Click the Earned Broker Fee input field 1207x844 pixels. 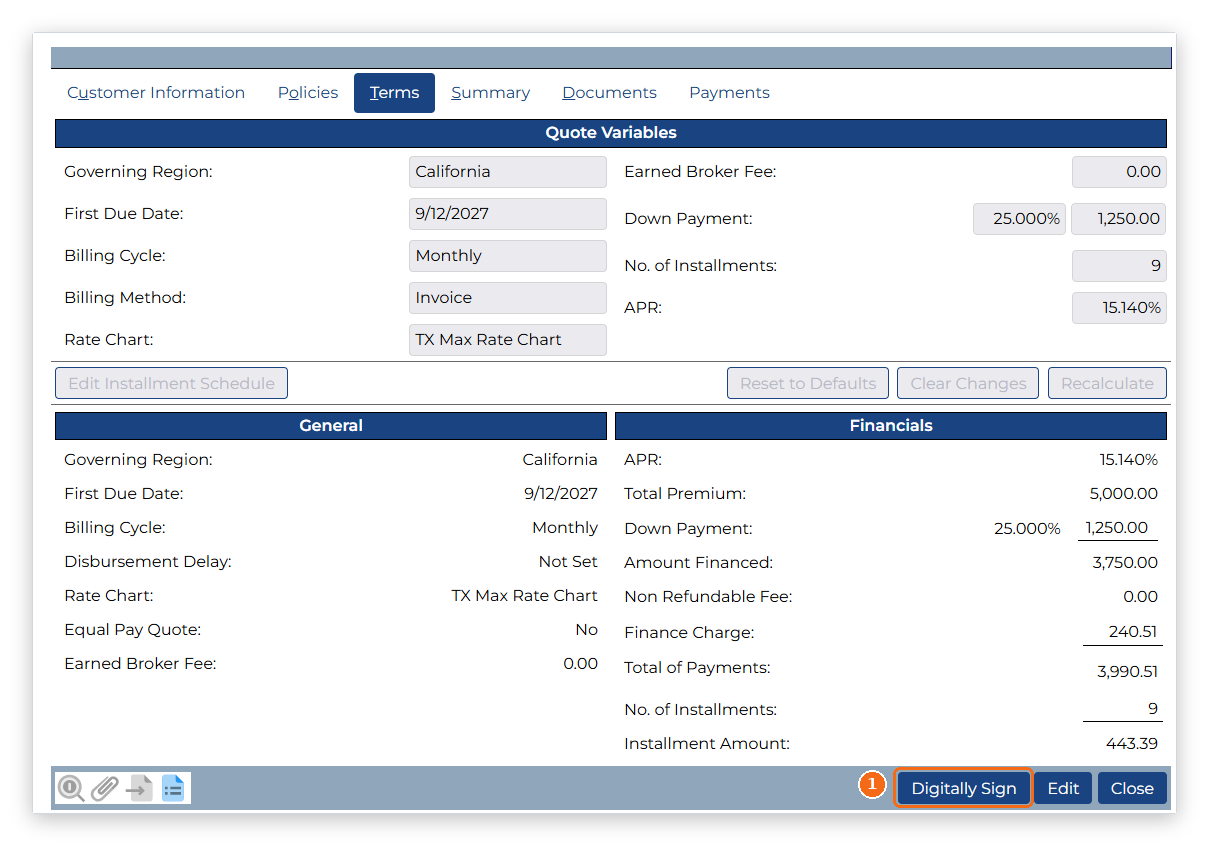pos(1119,172)
